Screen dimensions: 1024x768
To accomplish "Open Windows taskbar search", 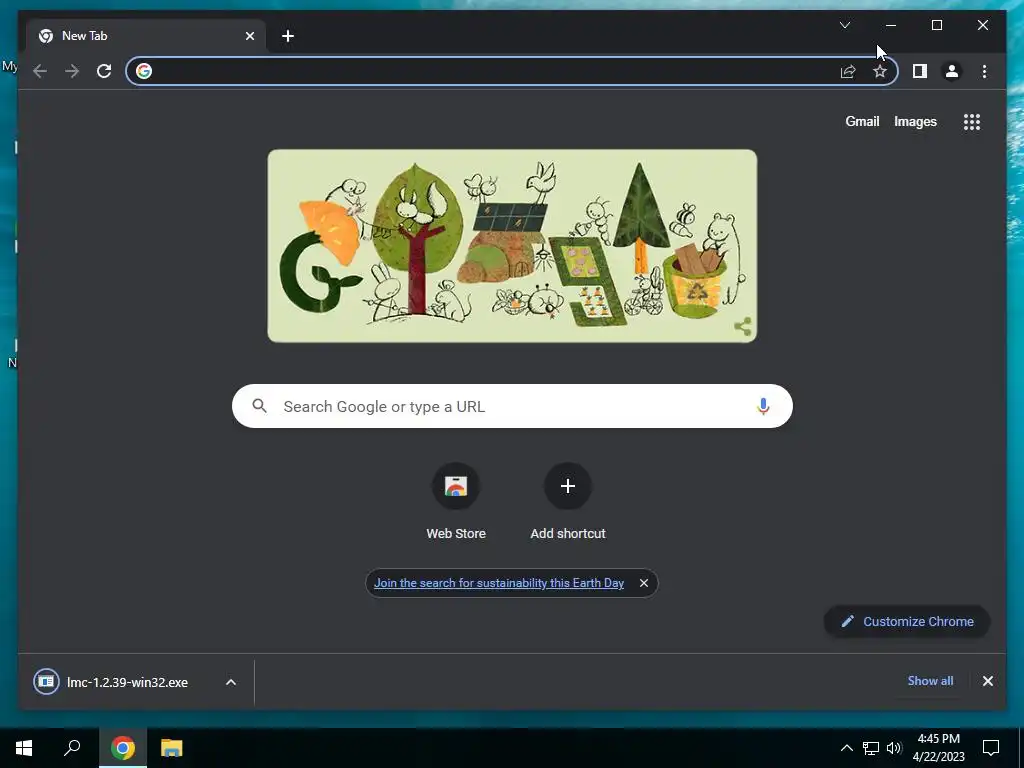I will pos(72,748).
